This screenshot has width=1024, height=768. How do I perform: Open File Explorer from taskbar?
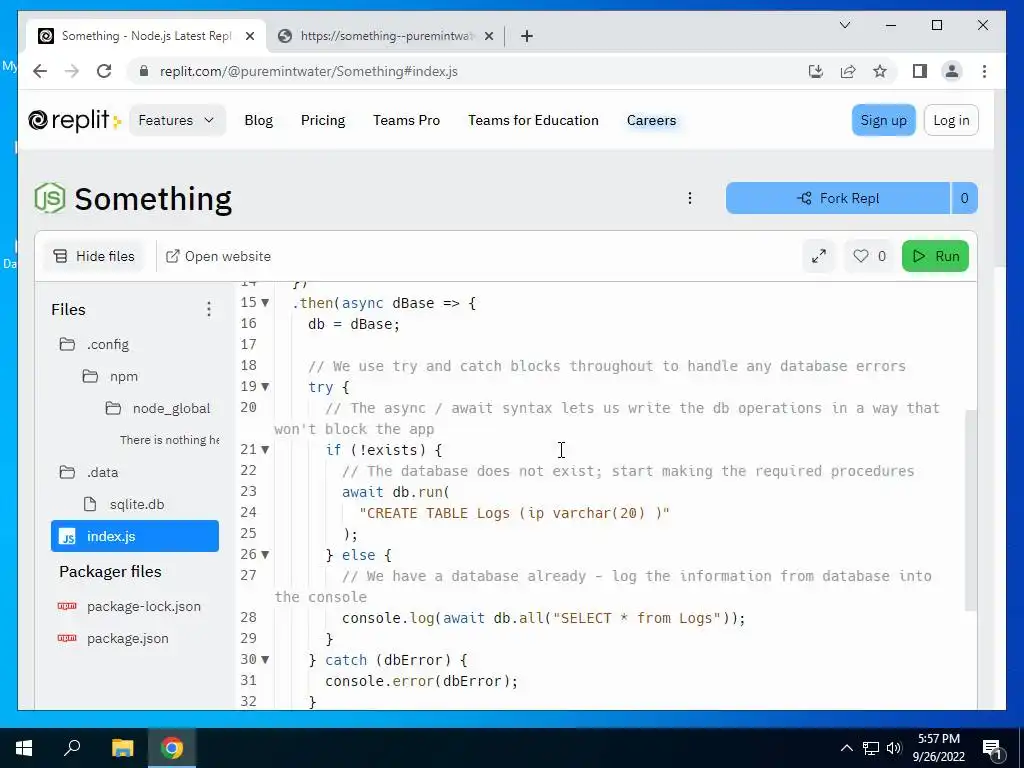[x=122, y=748]
